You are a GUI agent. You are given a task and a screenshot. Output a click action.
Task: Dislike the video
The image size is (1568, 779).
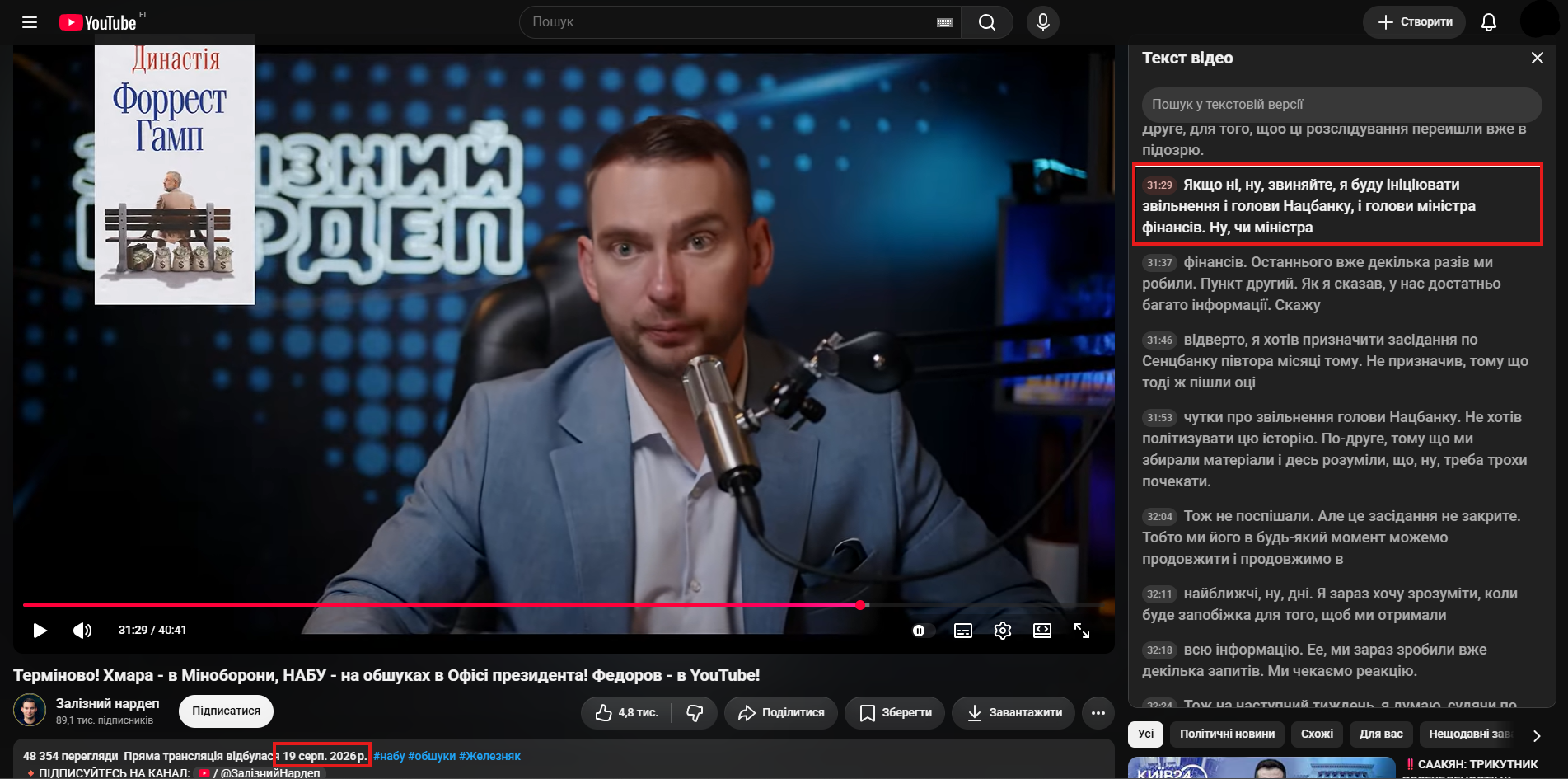(695, 712)
